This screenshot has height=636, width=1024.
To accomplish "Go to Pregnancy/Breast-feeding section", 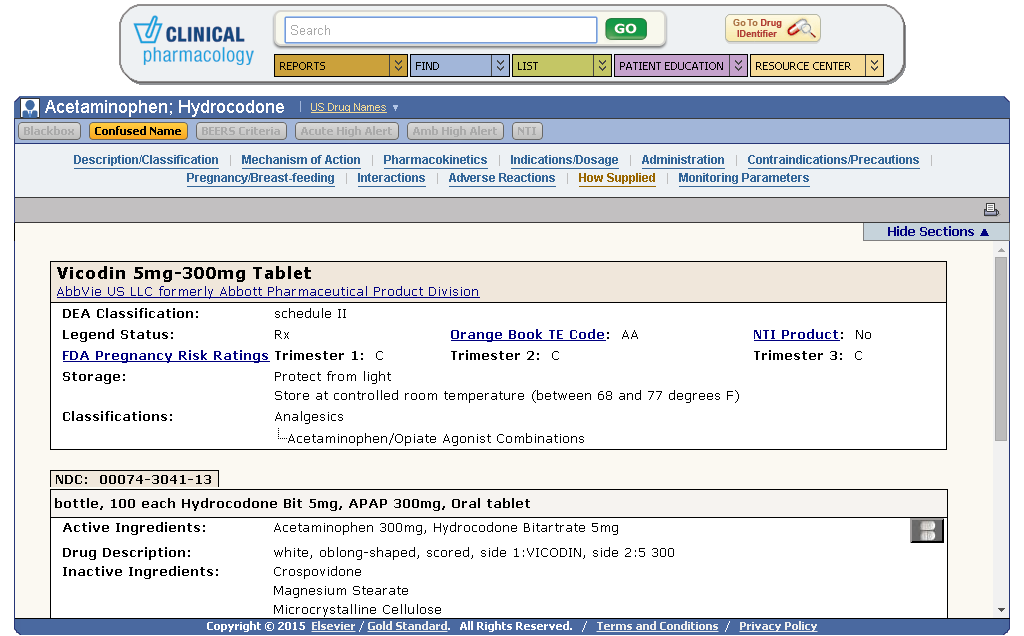I will click(x=260, y=178).
